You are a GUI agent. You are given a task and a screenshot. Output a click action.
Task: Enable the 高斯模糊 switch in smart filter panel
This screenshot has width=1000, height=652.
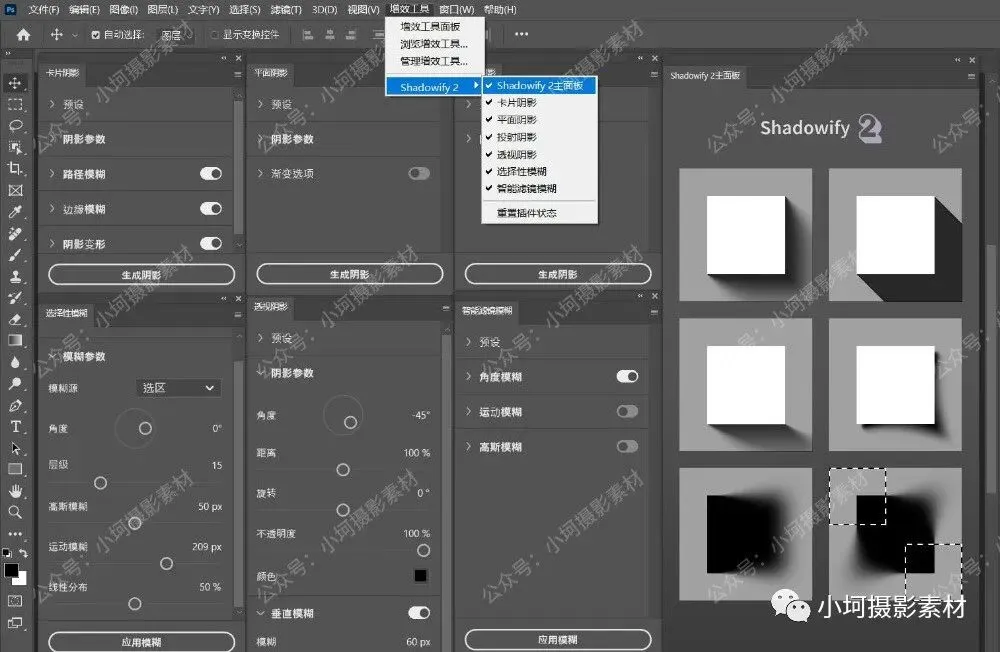coord(628,447)
